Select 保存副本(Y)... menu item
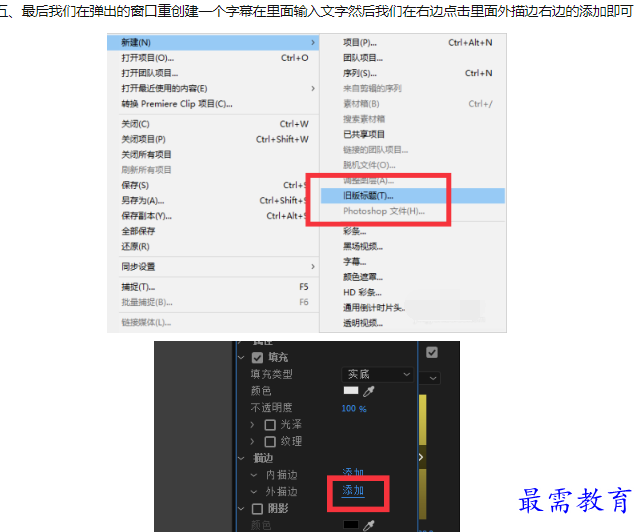This screenshot has height=532, width=640. 213,216
